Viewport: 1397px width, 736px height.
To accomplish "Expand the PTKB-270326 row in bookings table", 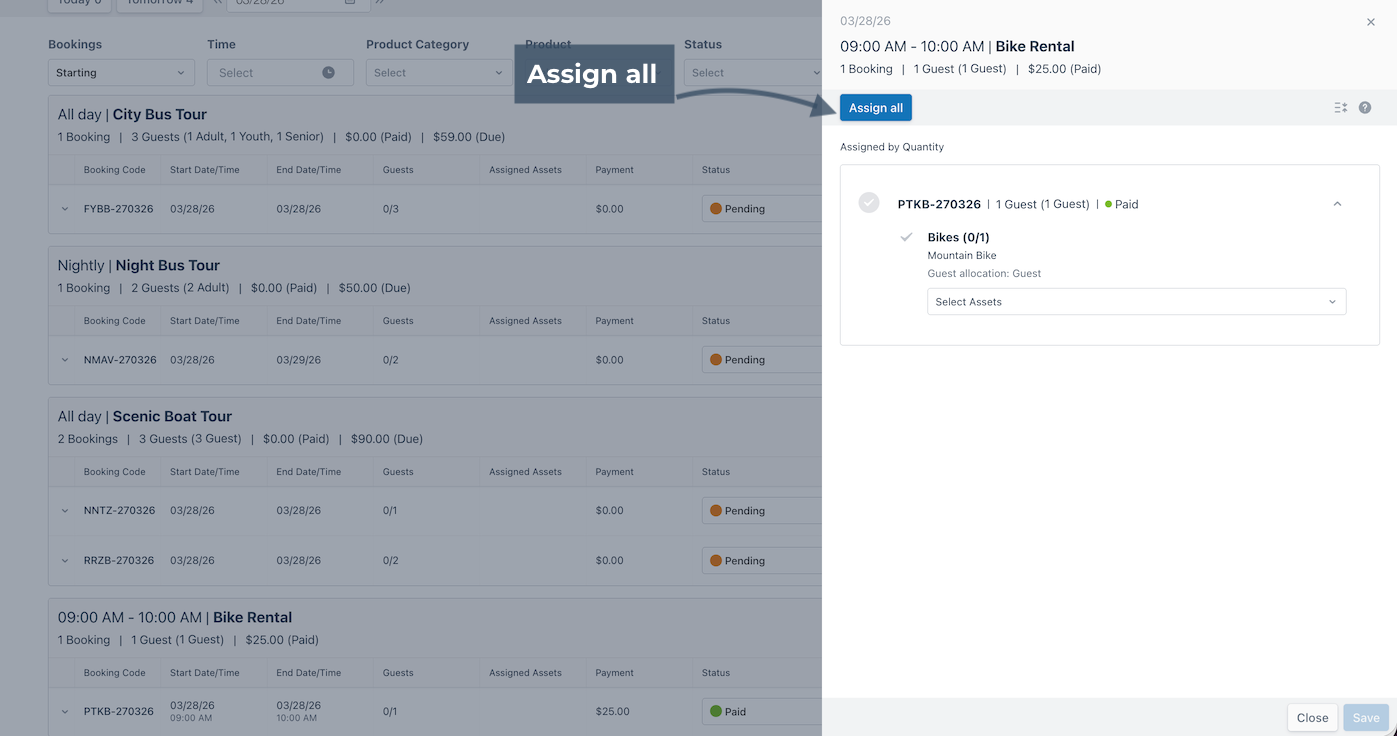I will pyautogui.click(x=65, y=712).
